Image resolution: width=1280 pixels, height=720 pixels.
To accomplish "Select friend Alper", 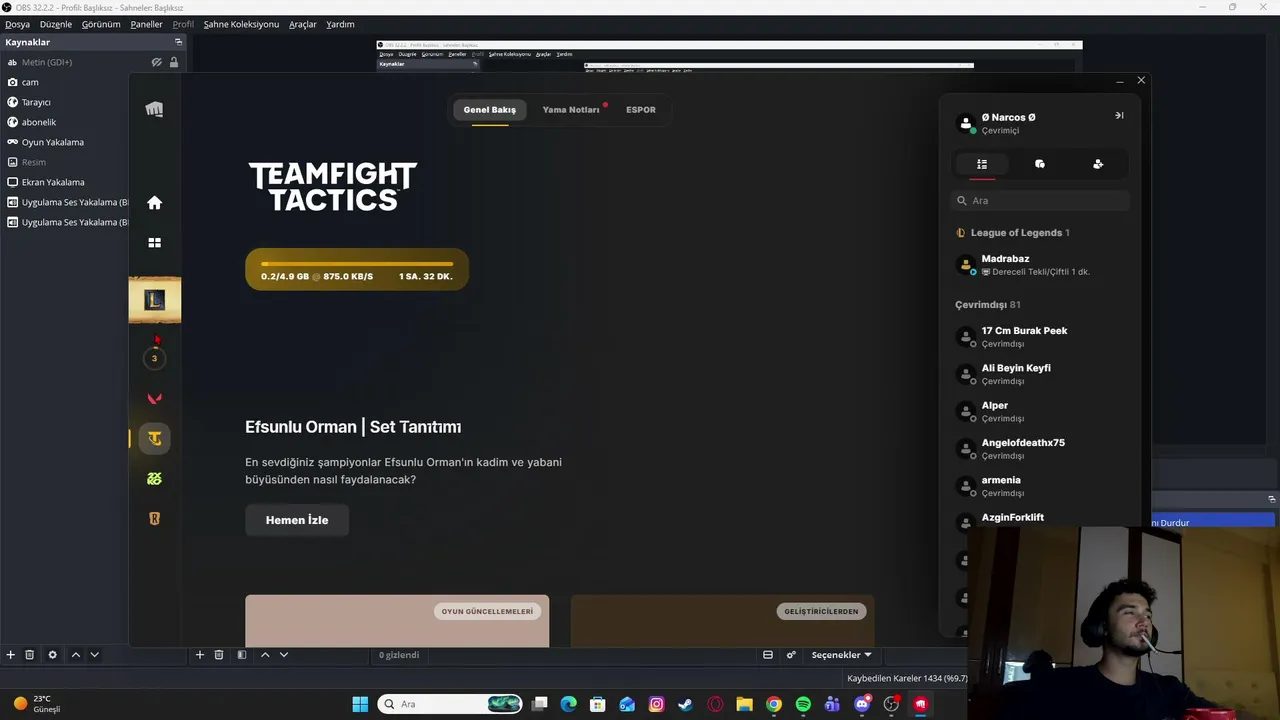I will pyautogui.click(x=1040, y=411).
